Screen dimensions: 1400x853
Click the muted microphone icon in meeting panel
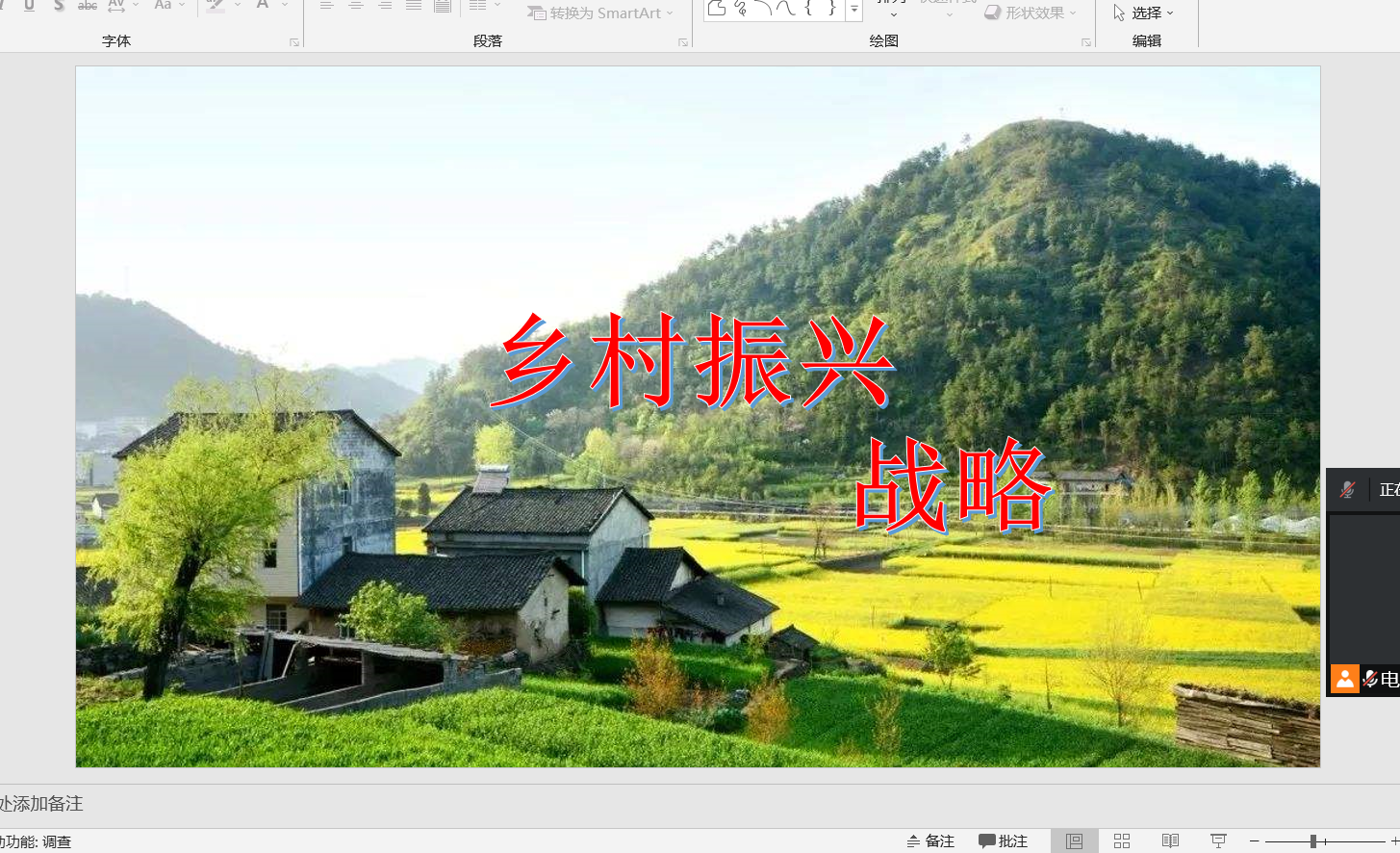(x=1347, y=490)
